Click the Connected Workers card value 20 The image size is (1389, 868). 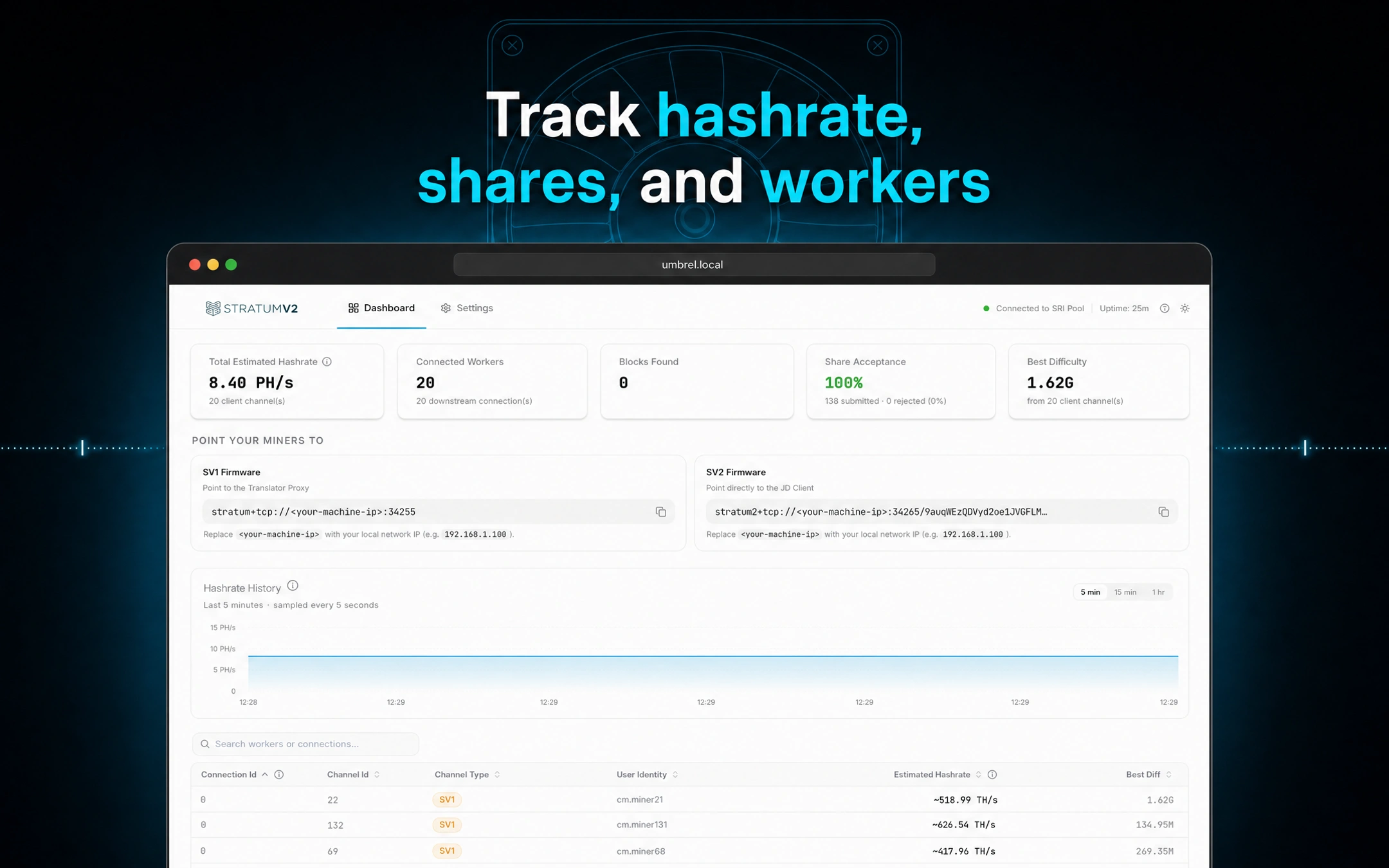point(425,383)
